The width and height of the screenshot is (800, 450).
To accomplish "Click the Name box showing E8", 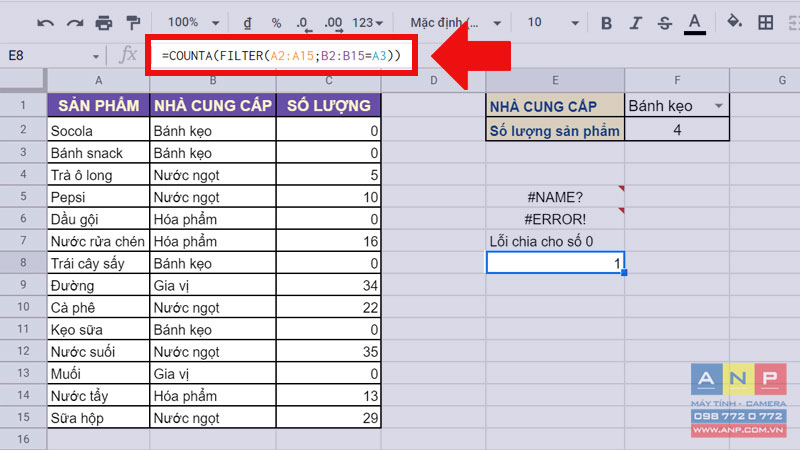I will pos(48,56).
